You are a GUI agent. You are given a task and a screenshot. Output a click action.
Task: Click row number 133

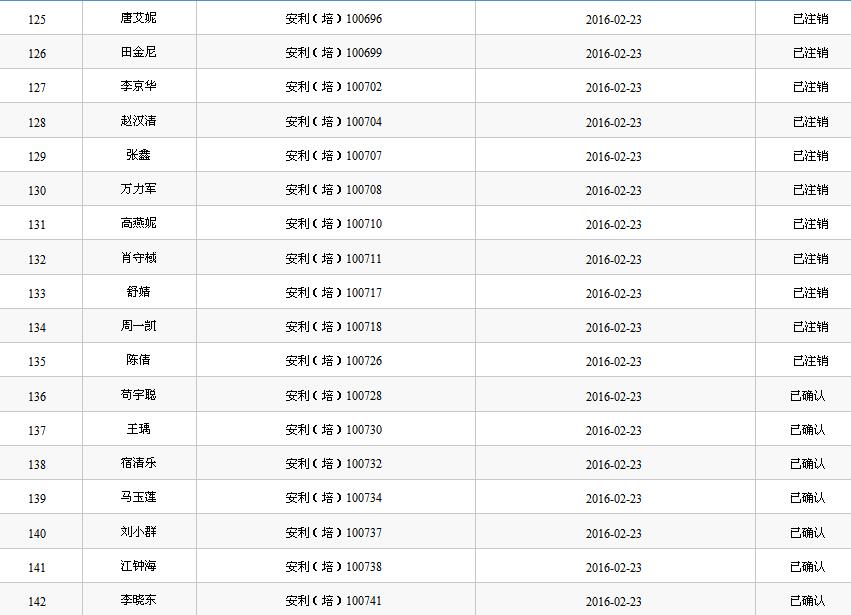pyautogui.click(x=37, y=293)
